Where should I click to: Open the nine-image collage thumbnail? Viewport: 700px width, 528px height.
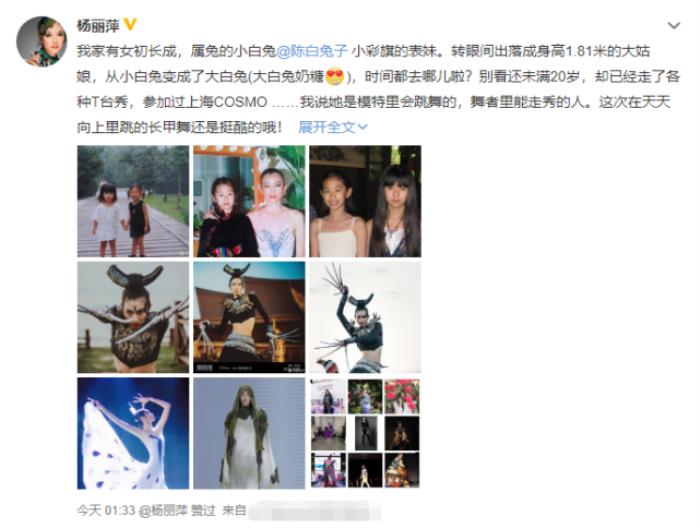coord(365,433)
